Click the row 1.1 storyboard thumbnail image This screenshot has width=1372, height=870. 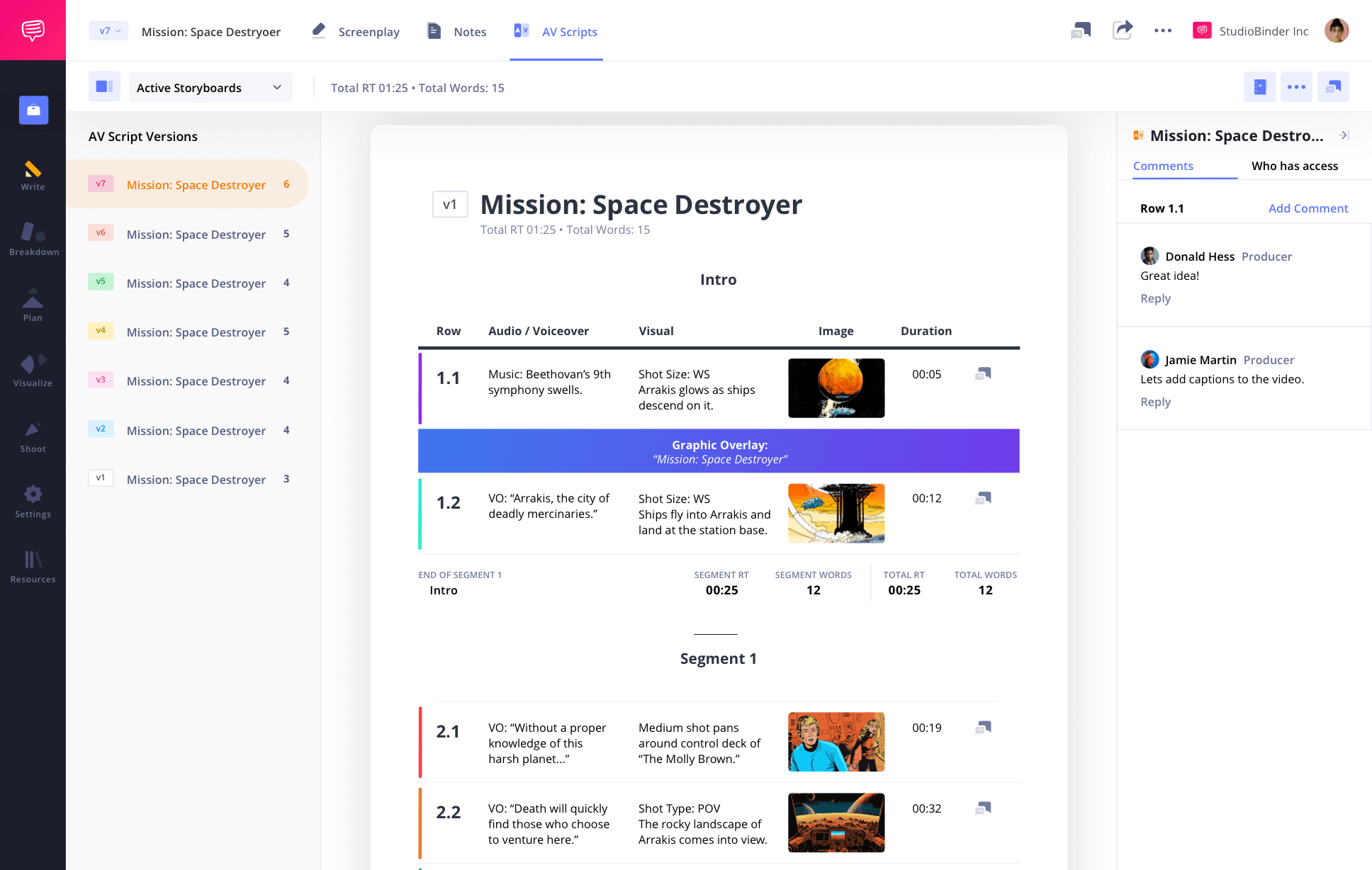836,388
